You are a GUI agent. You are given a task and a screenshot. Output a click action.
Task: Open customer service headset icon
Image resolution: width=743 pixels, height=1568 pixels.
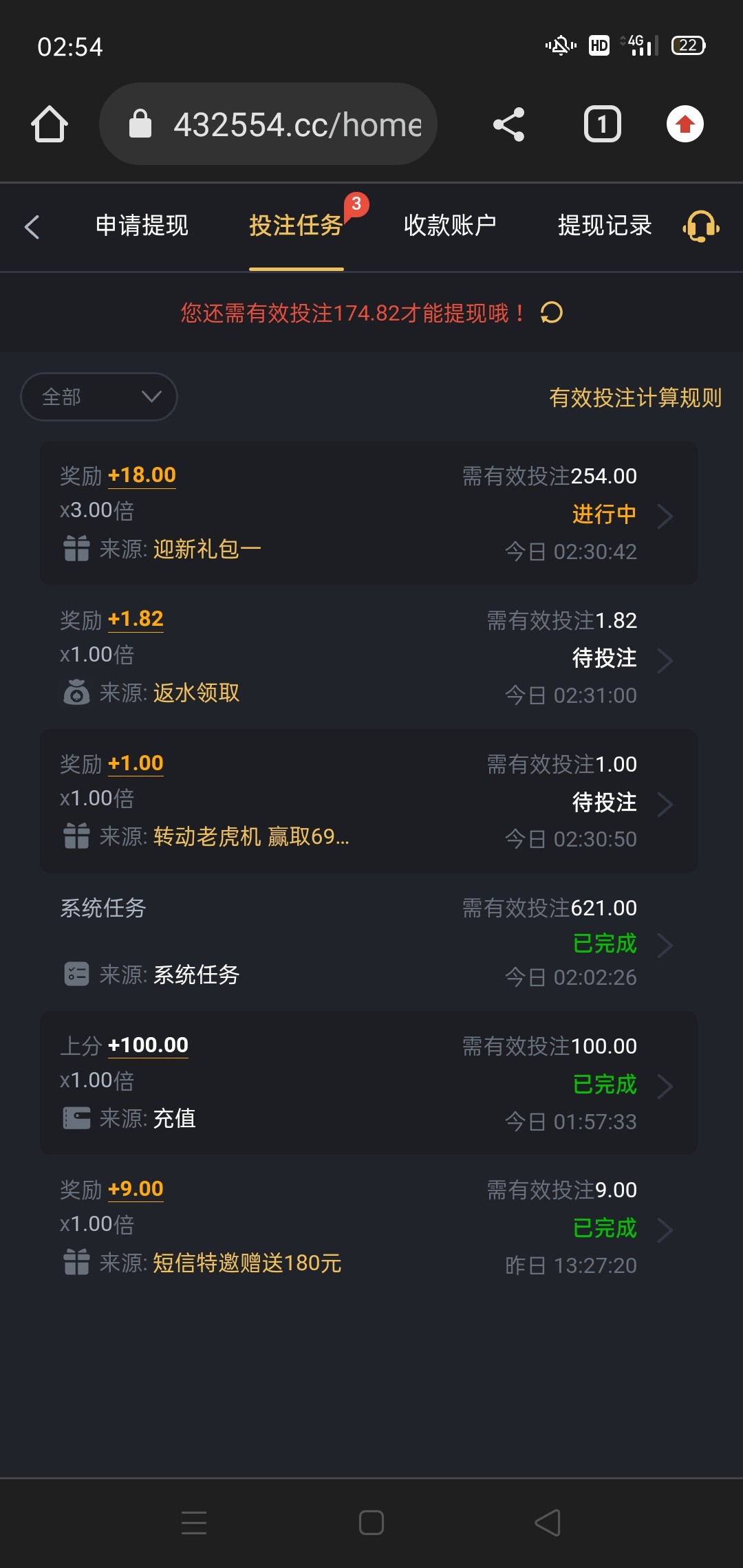click(700, 226)
